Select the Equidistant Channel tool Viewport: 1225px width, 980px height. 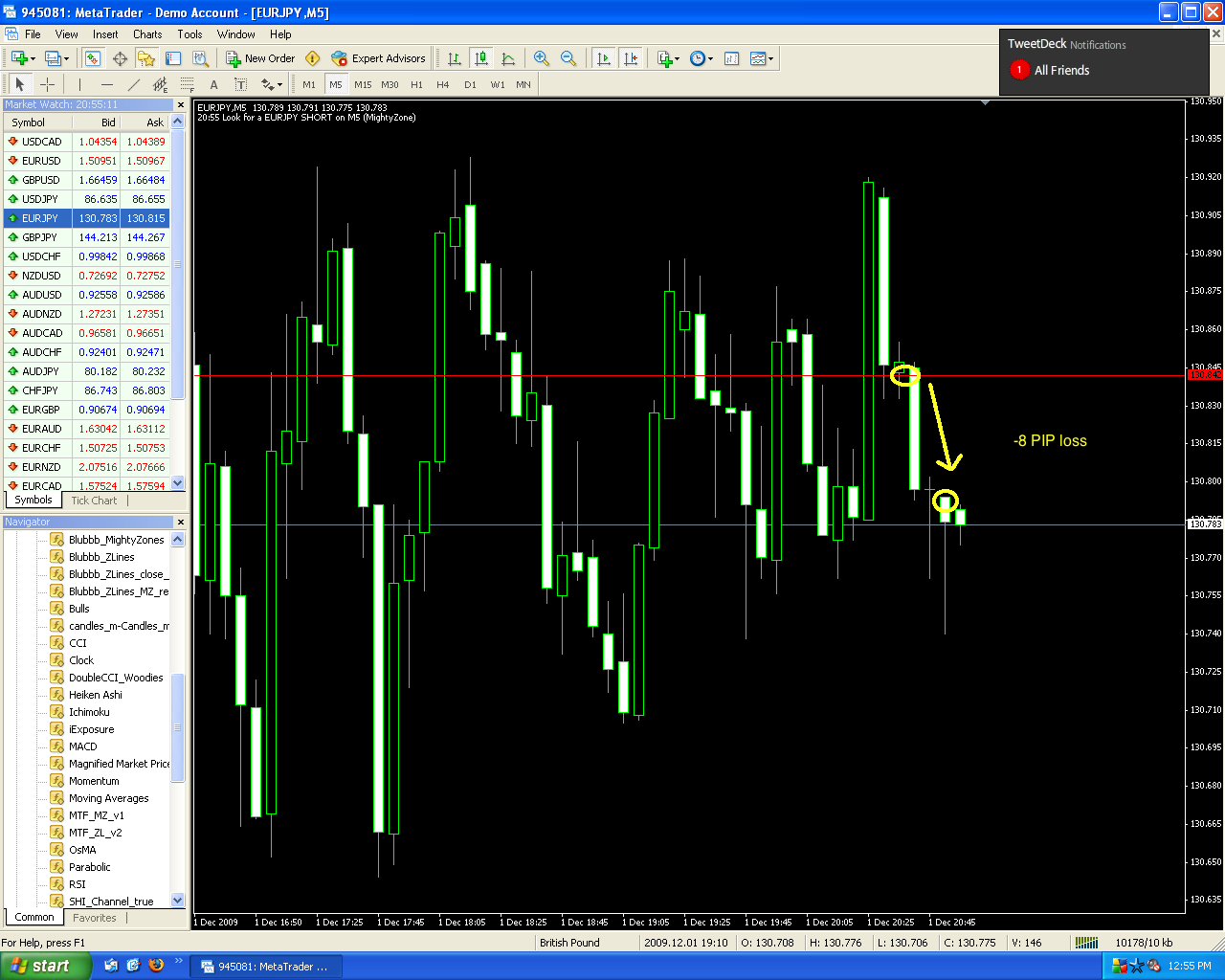click(160, 84)
